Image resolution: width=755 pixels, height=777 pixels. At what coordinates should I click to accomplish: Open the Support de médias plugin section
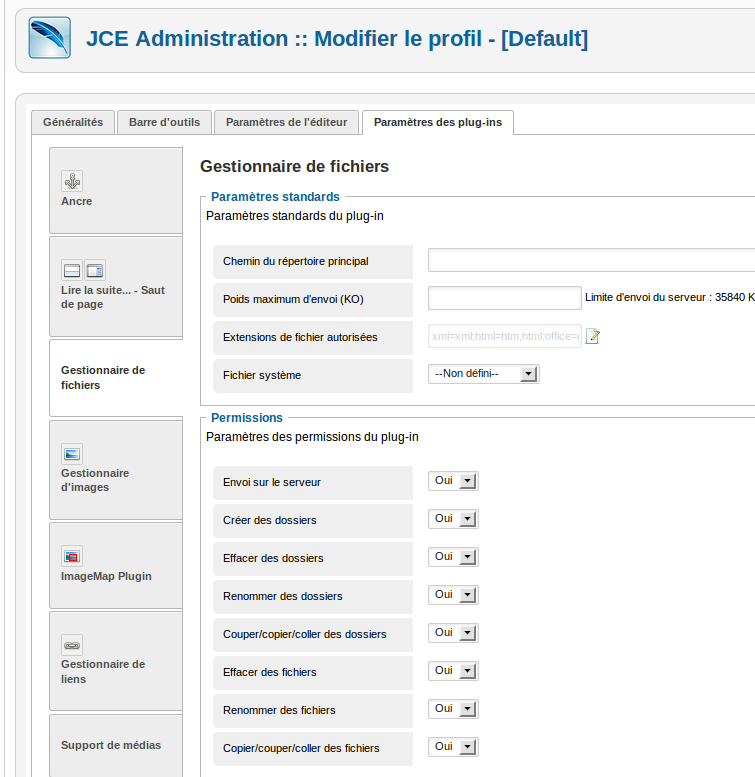(x=111, y=745)
